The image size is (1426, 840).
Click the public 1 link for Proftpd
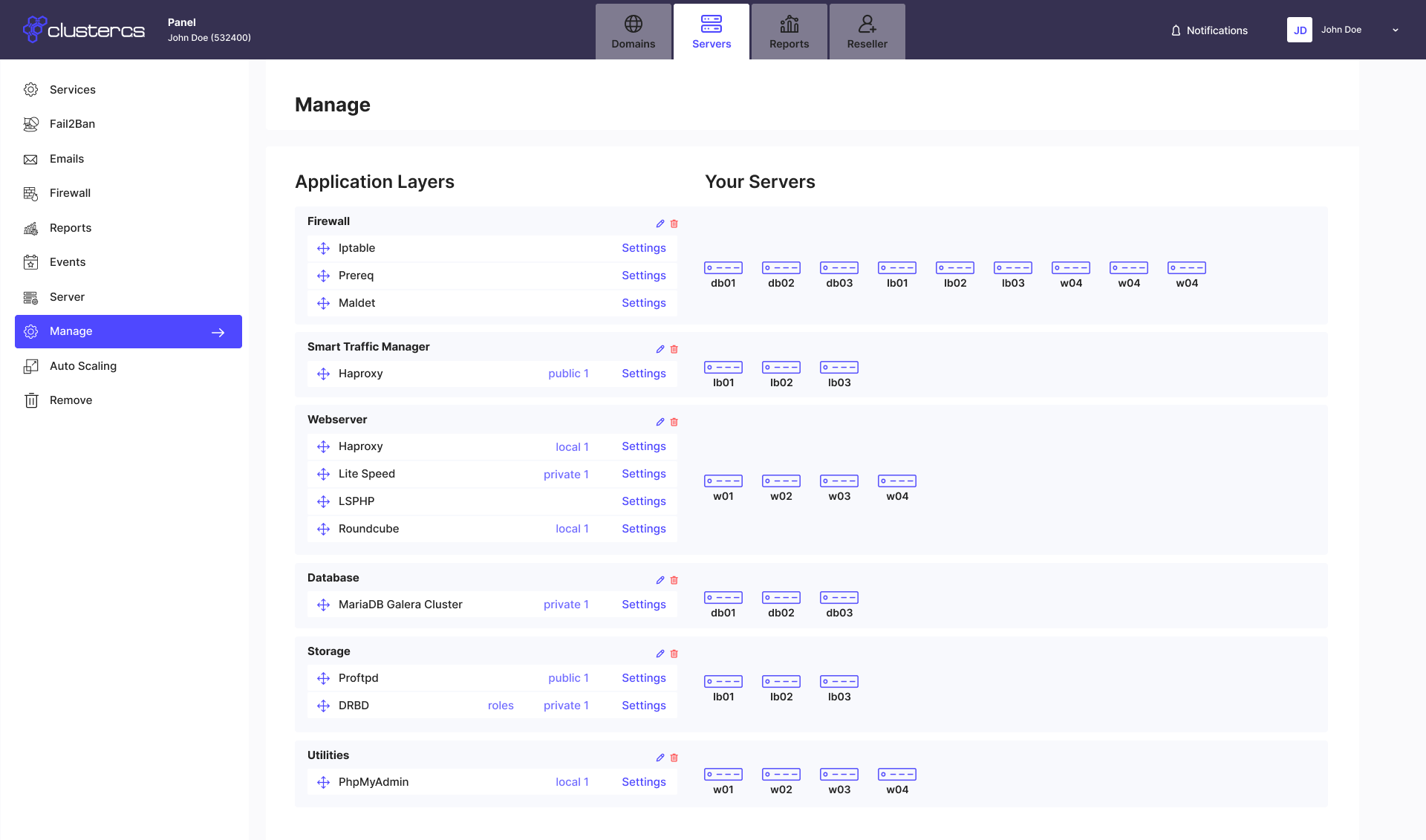[568, 678]
